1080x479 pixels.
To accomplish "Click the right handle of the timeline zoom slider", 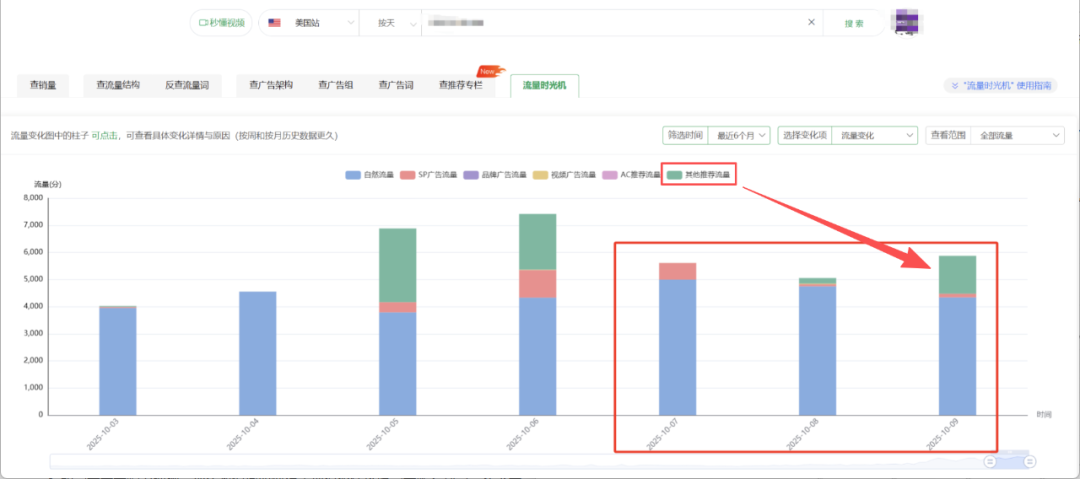I will tap(1030, 461).
